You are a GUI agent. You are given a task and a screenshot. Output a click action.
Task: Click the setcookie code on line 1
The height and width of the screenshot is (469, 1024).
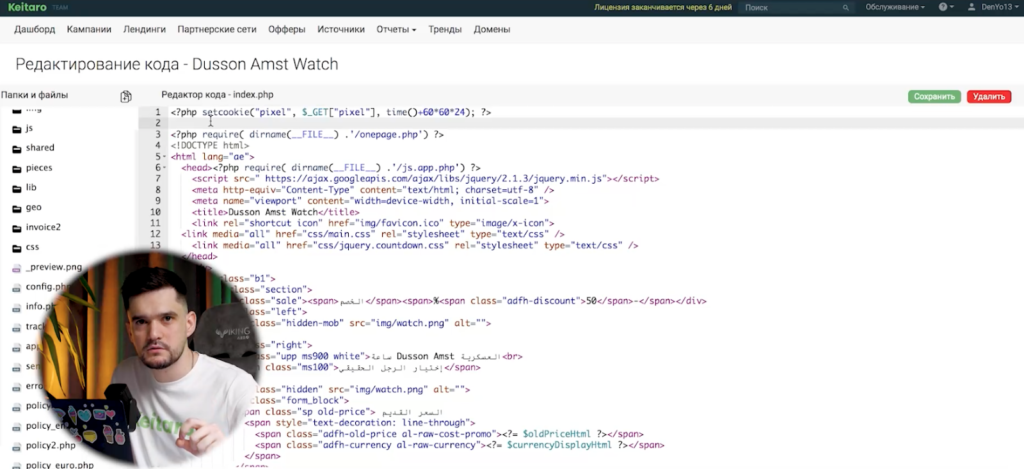click(331, 112)
